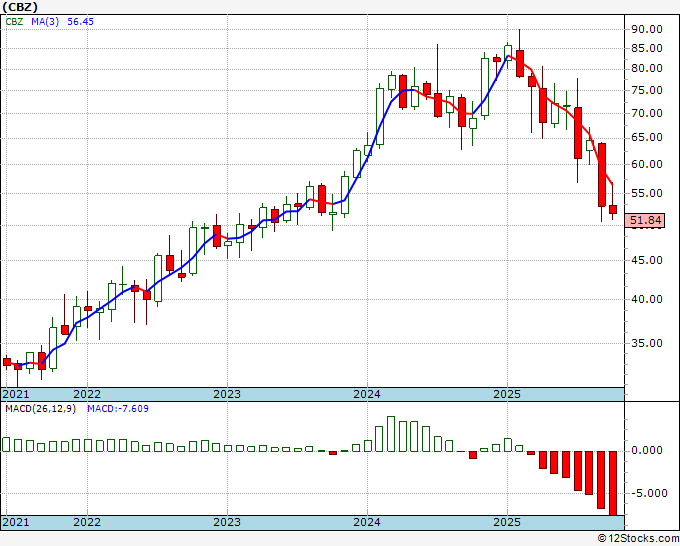The image size is (680, 546).
Task: Select the 51.84 current price tag
Action: (x=646, y=220)
